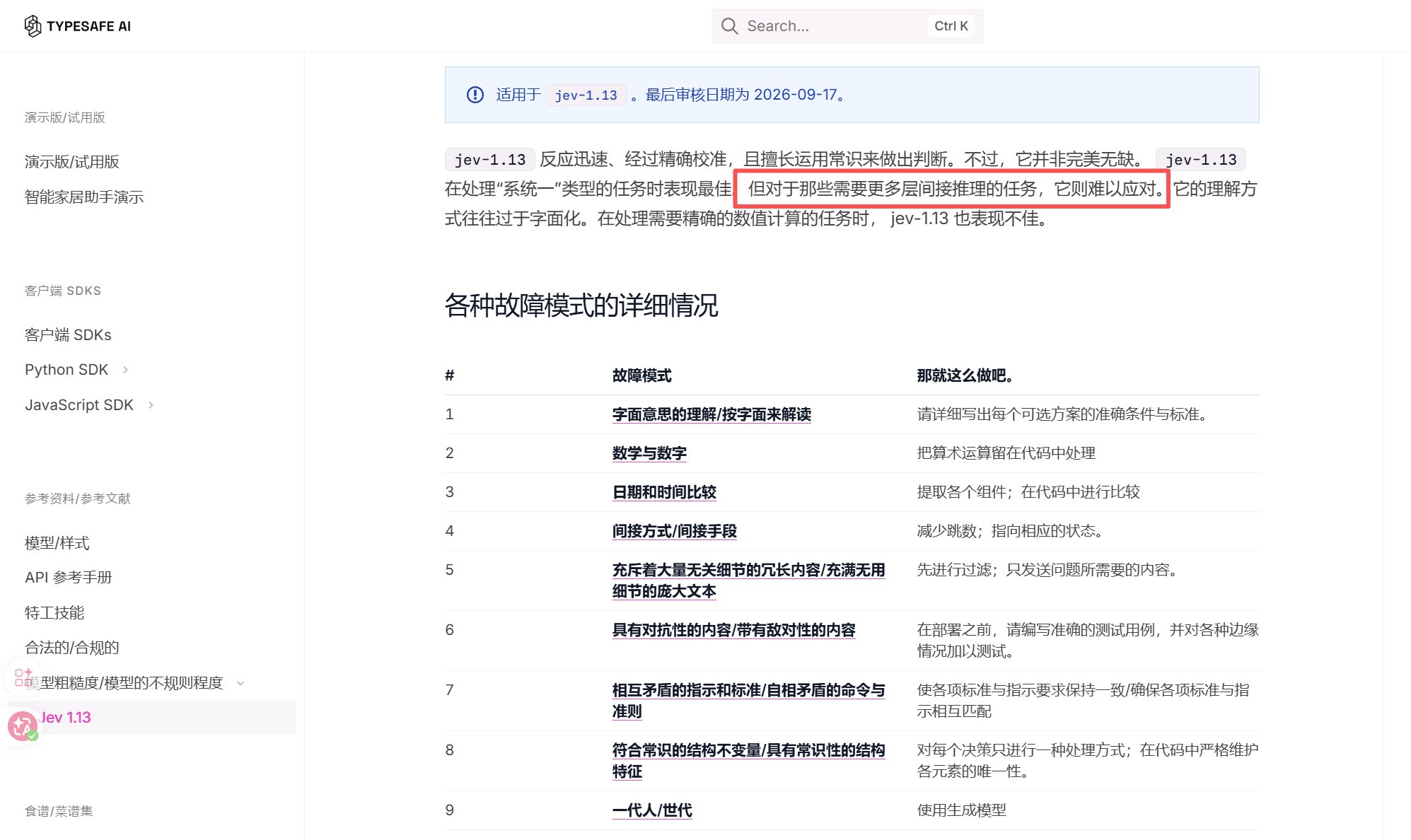The width and height of the screenshot is (1411, 840).
Task: Open JavaScript SDK sidebar entry
Action: click(79, 405)
